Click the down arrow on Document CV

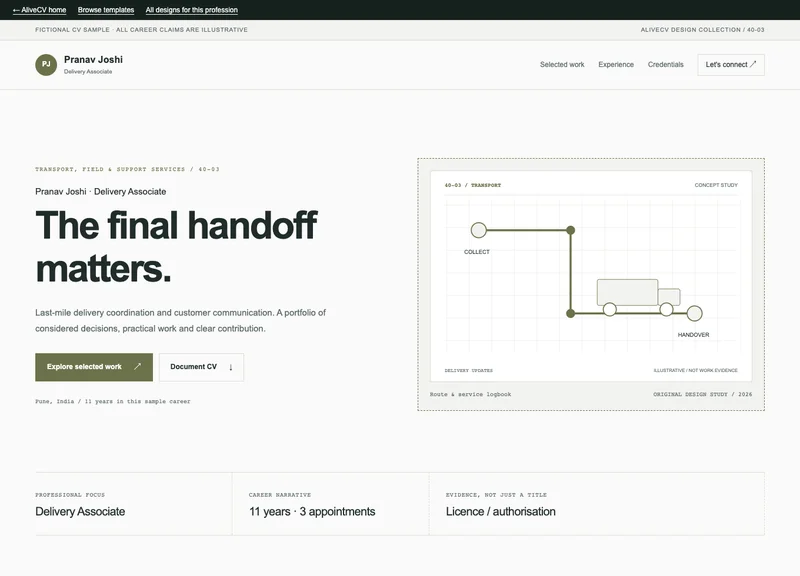231,367
